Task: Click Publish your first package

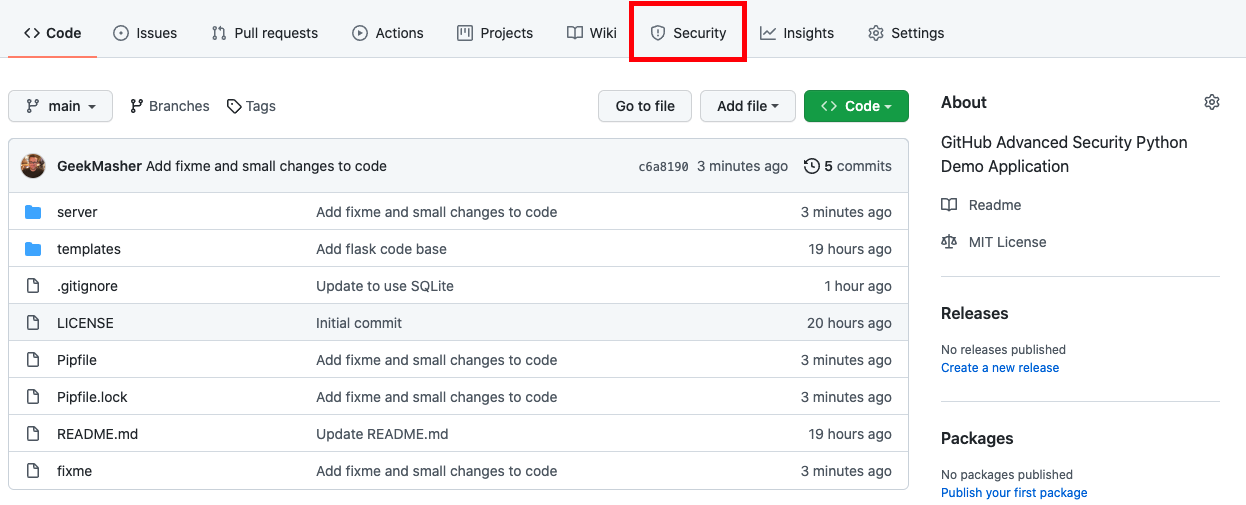Action: click(x=1014, y=493)
